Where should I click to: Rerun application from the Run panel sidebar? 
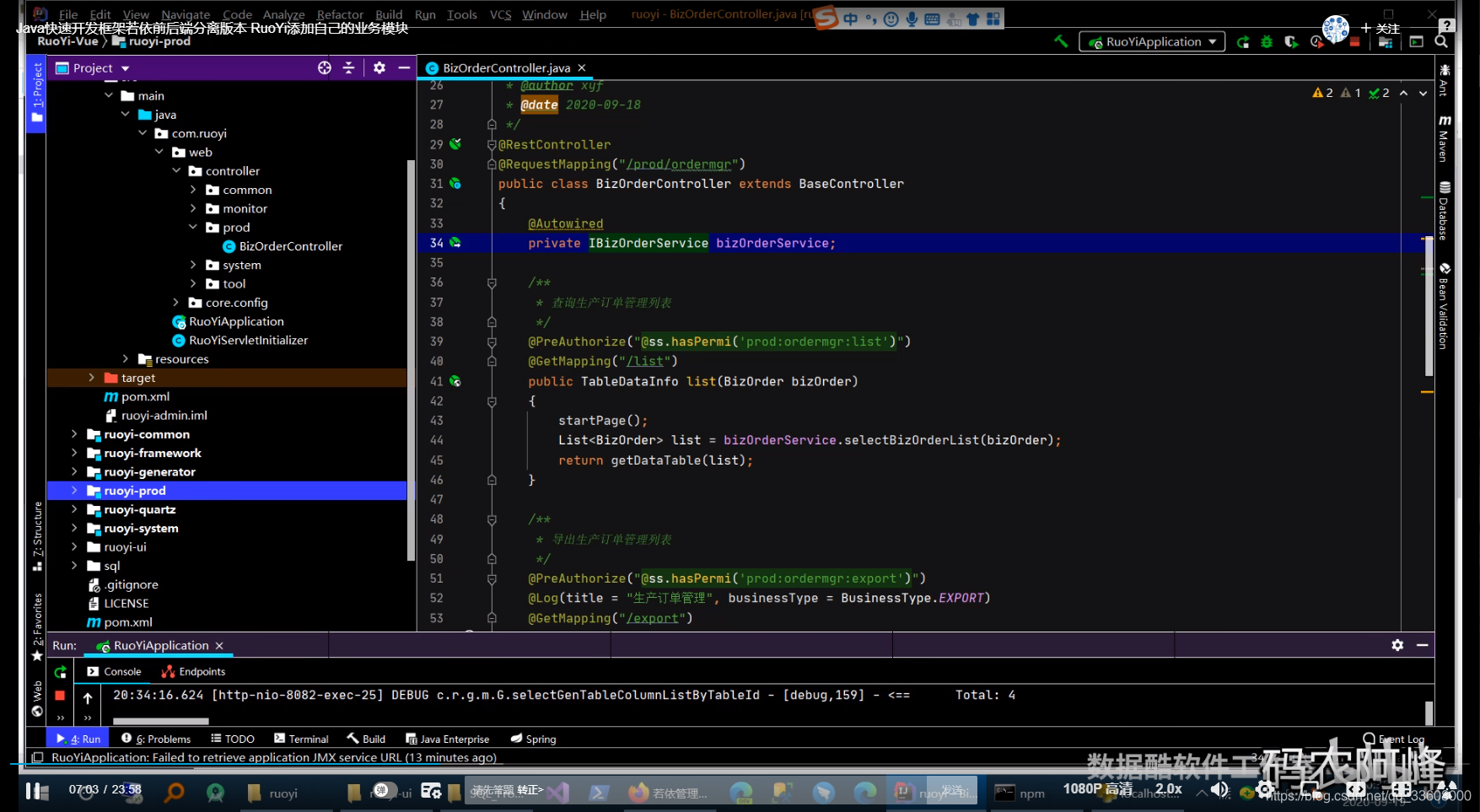click(x=60, y=672)
